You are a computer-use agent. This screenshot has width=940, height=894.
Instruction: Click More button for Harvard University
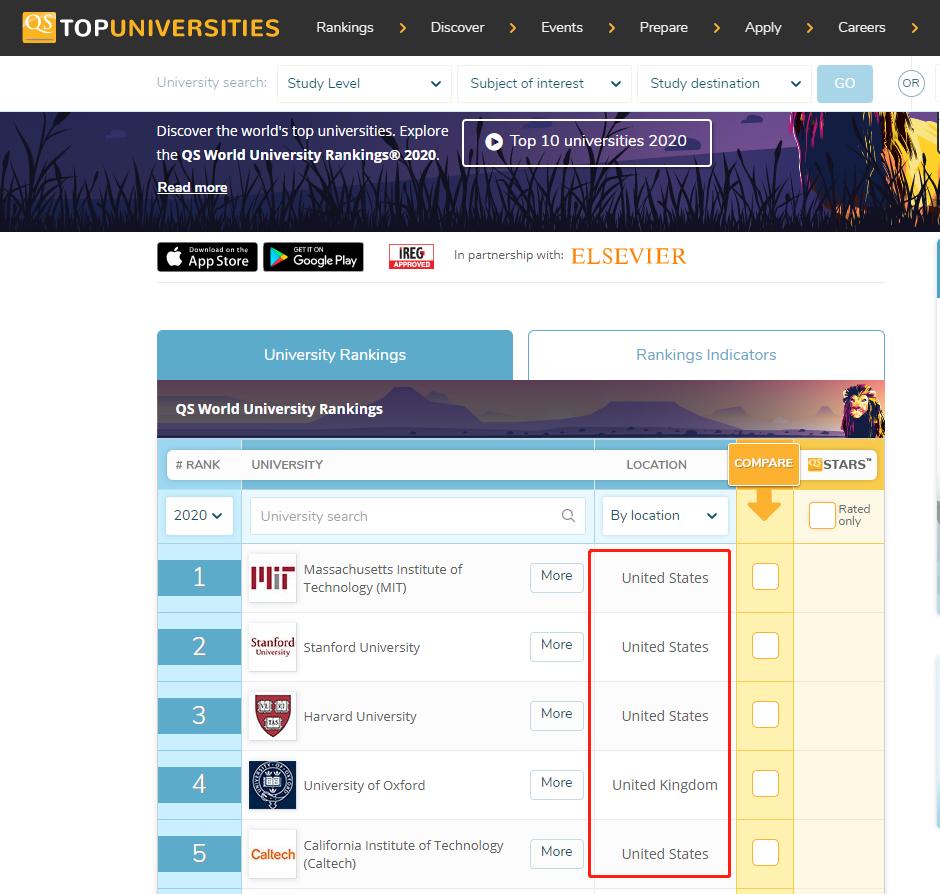[x=557, y=716]
